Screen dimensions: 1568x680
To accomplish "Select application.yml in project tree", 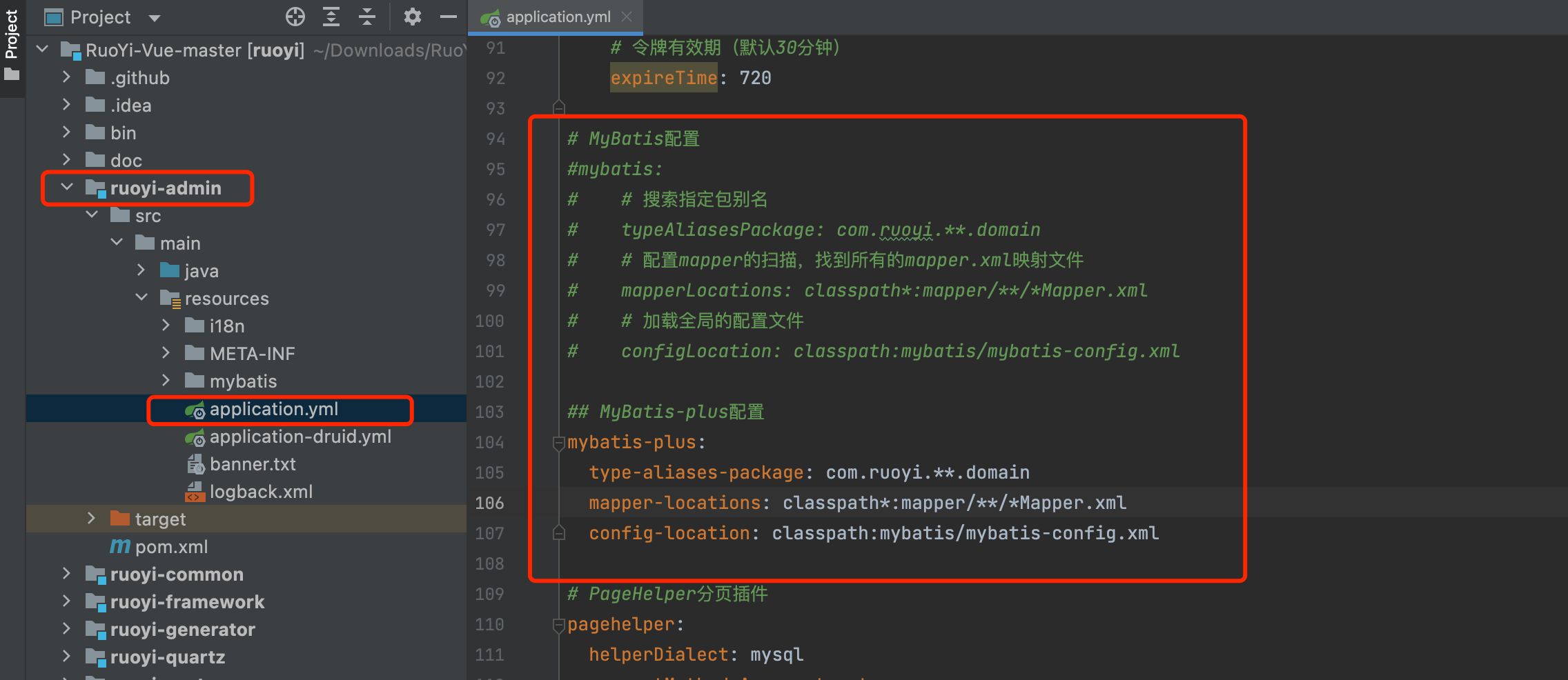I will click(246, 409).
